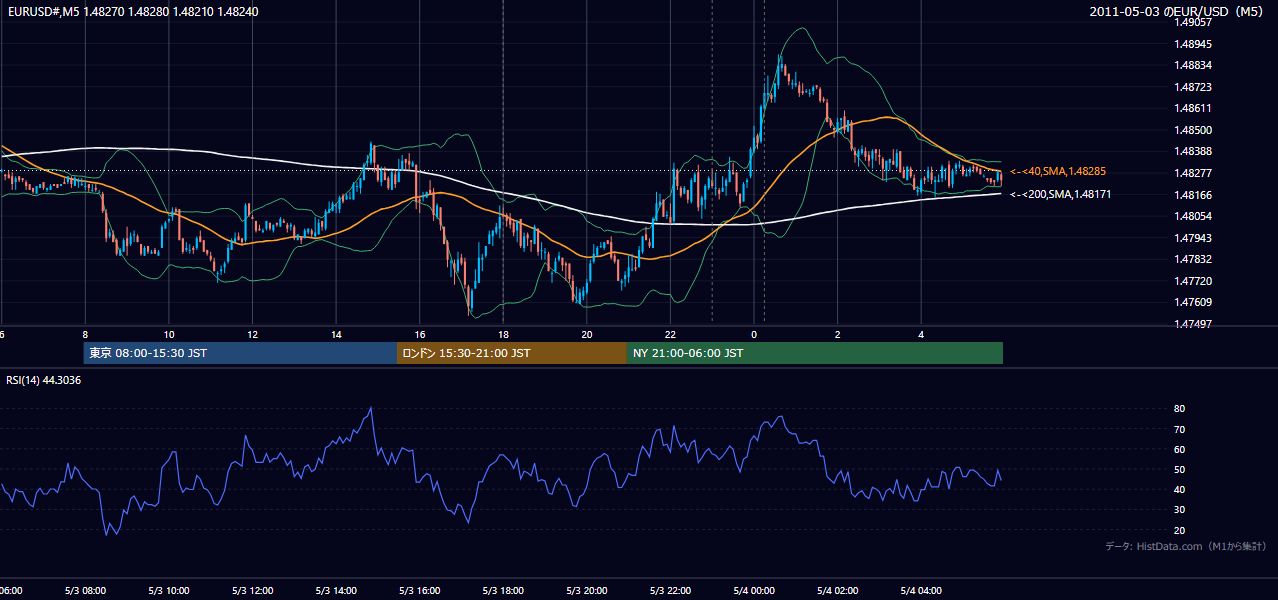
Task: Click price axis label 1.47720
Action: pyautogui.click(x=1193, y=281)
